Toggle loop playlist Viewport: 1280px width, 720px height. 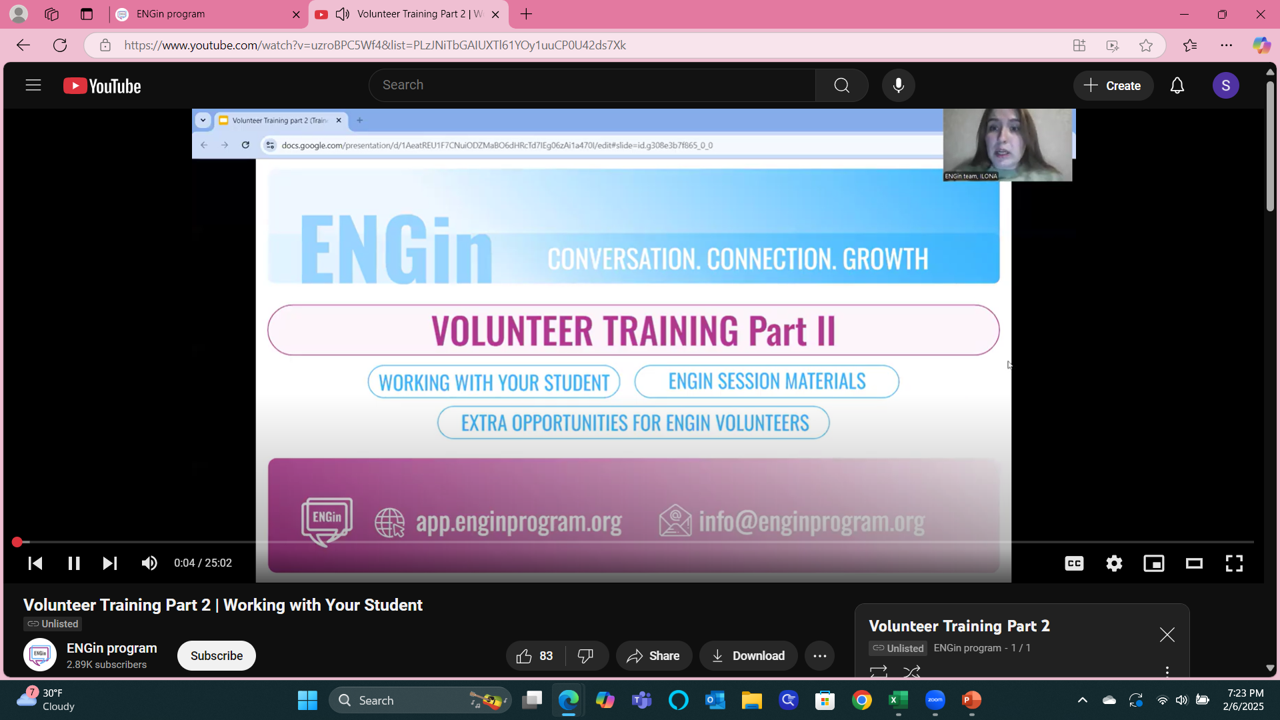click(879, 672)
